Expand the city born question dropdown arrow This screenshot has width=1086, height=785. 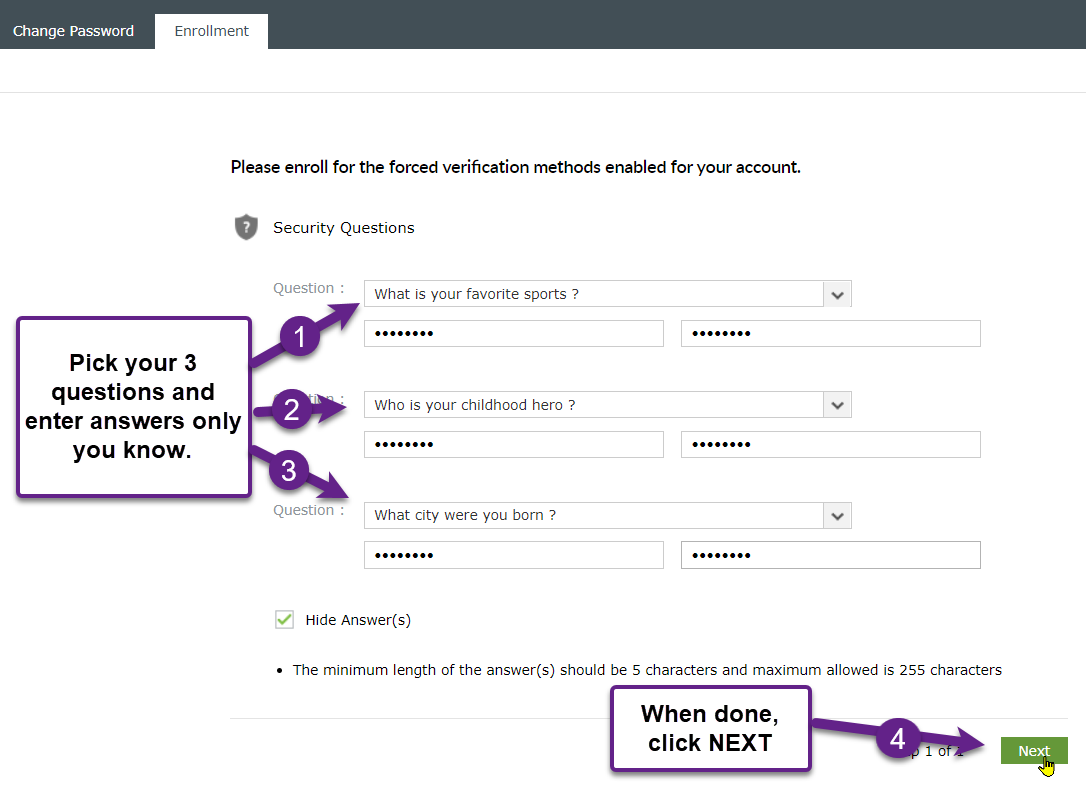coord(837,515)
